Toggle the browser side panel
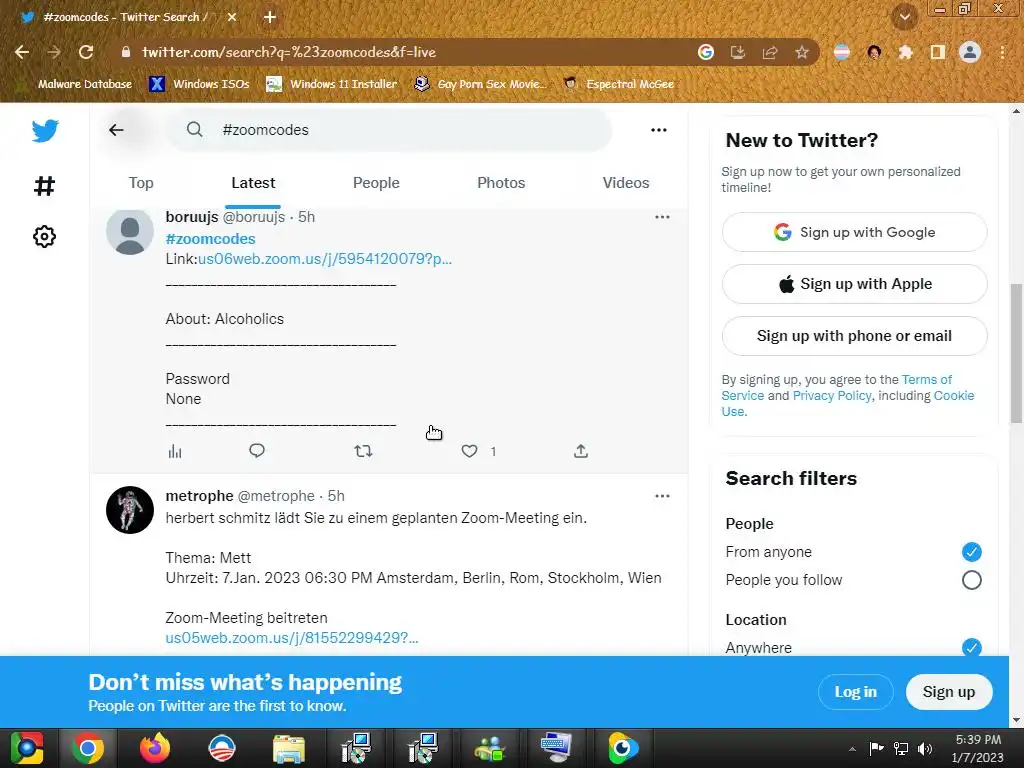Screen dimensions: 1024x768 (x=938, y=52)
